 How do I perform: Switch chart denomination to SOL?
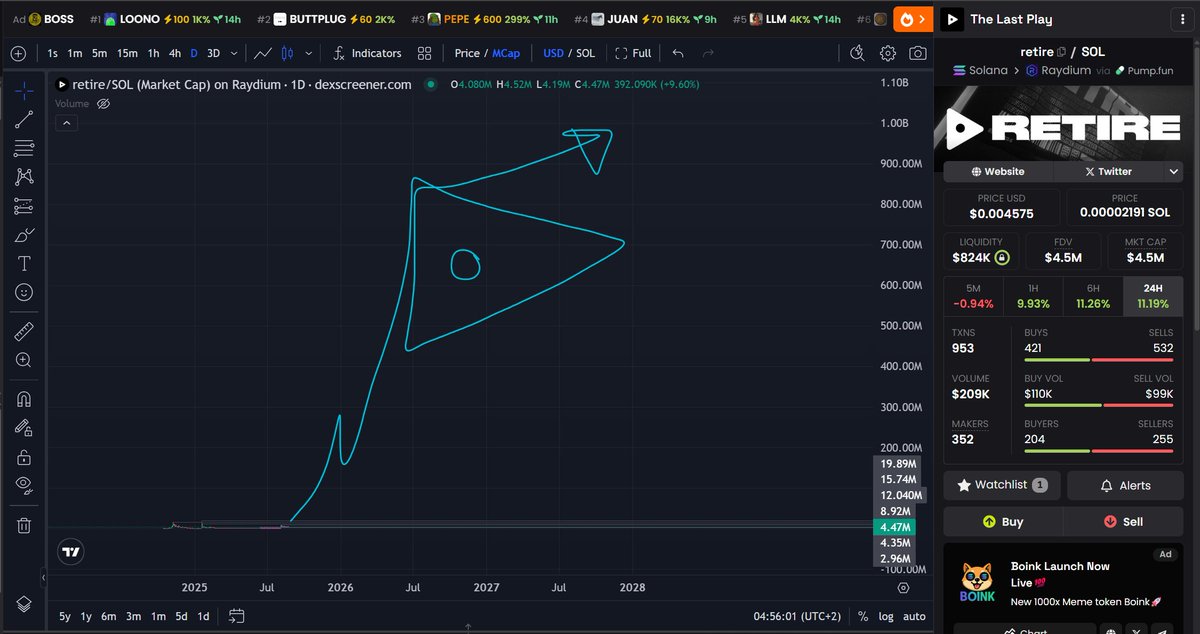pyautogui.click(x=585, y=53)
